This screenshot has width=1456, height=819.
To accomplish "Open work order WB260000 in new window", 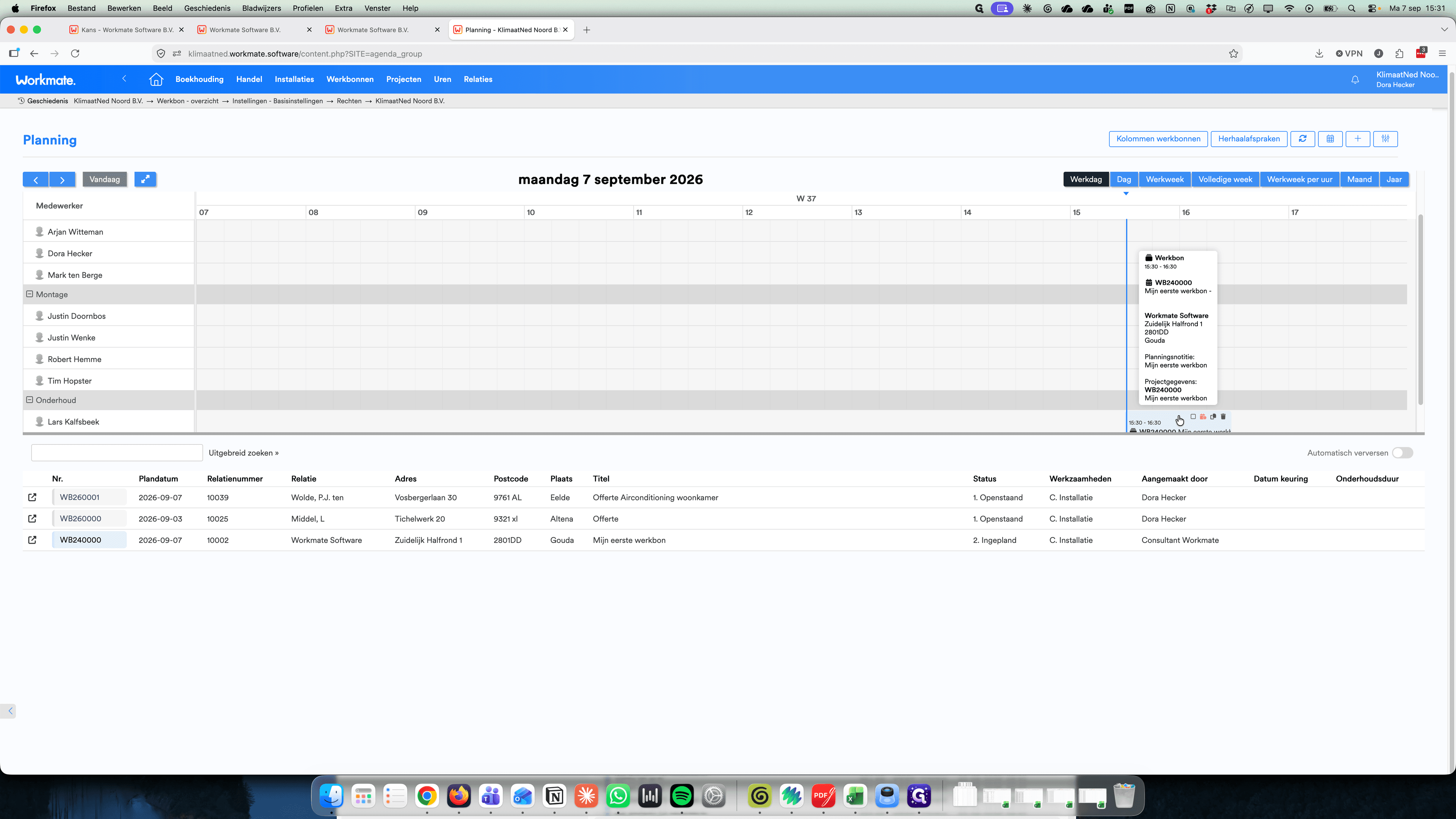I will tap(32, 519).
